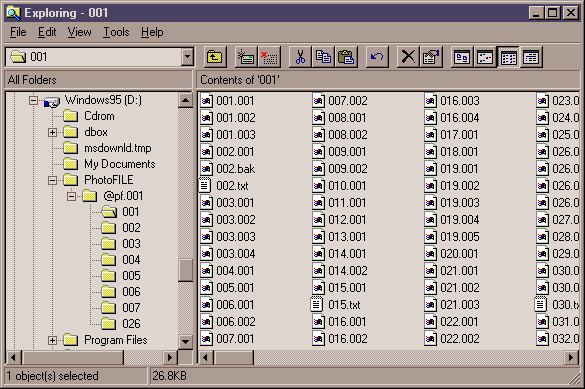Image resolution: width=585 pixels, height=389 pixels.
Task: Click the folder tree horizontal scroll thumb
Action: click(x=72, y=358)
